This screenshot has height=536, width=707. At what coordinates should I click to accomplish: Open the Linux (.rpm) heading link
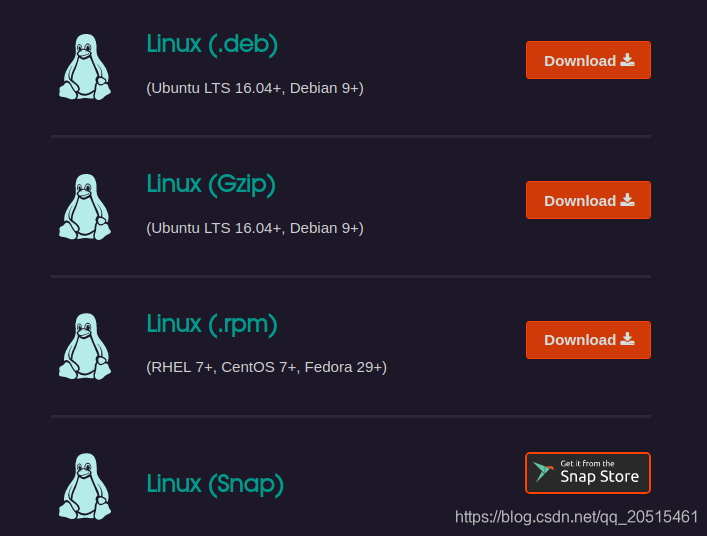pos(212,325)
